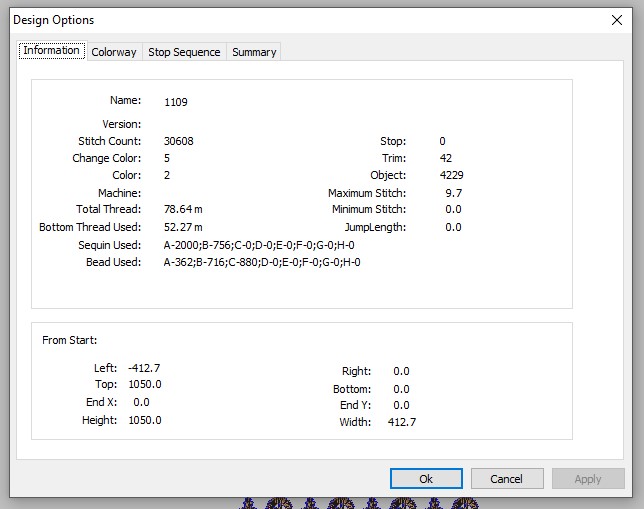Click the Trim value 42

coord(446,158)
